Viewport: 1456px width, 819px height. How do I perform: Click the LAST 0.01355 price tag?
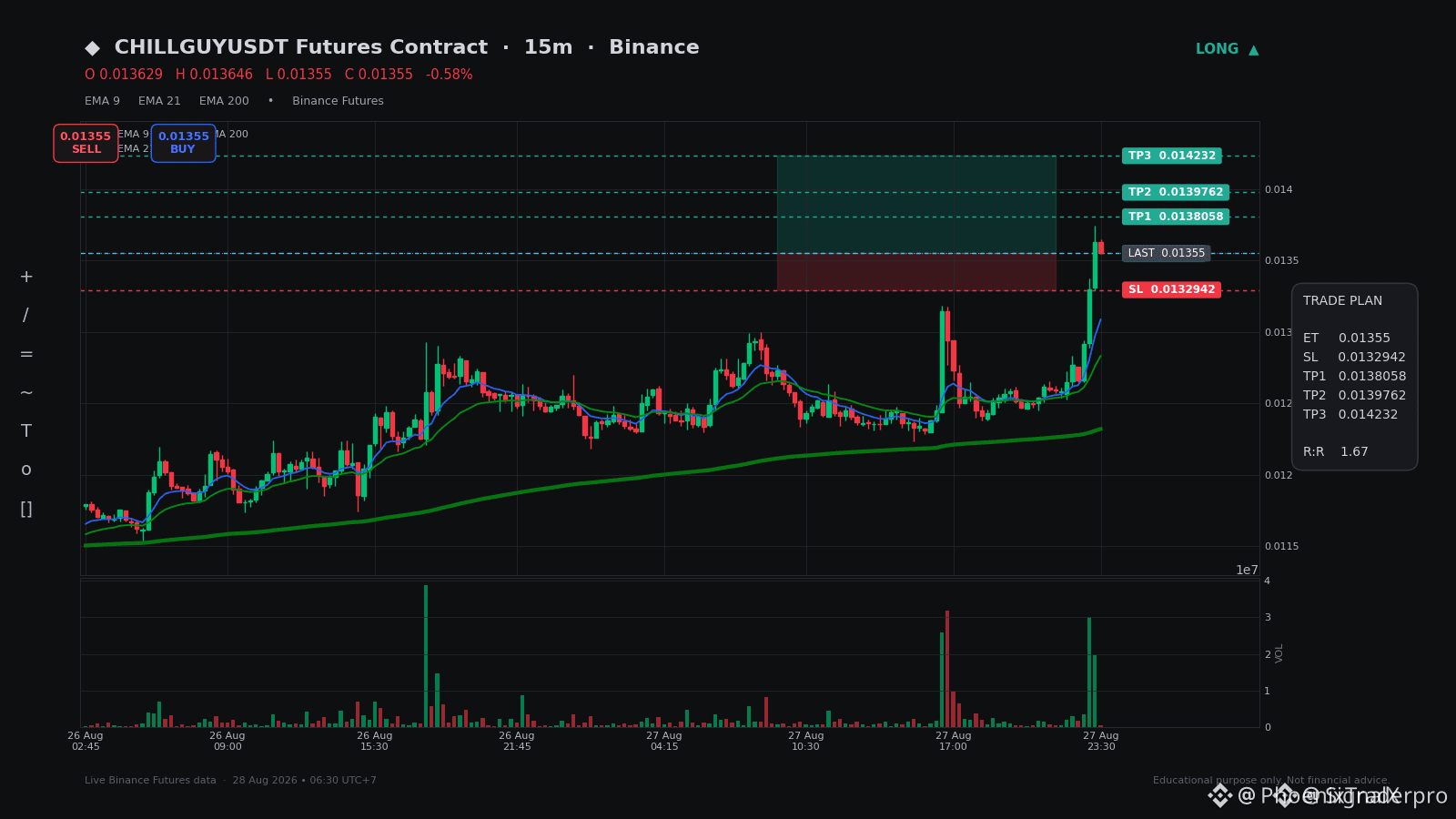pyautogui.click(x=1167, y=253)
